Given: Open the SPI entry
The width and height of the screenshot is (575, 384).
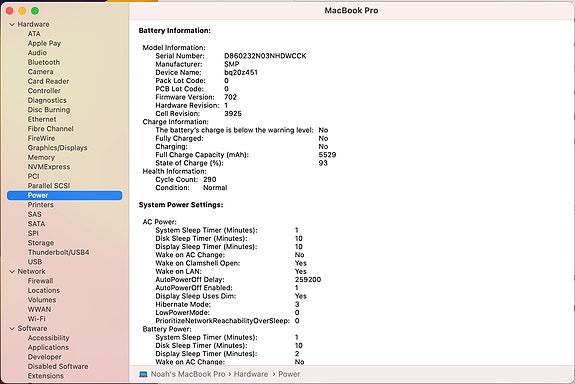Looking at the screenshot, I should (33, 233).
